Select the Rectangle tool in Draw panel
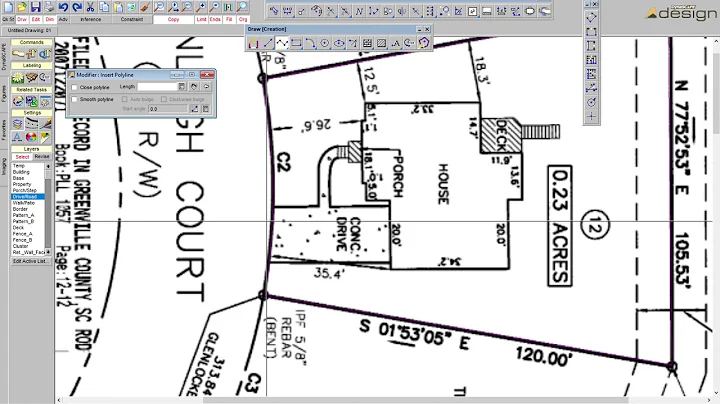Image resolution: width=720 pixels, height=404 pixels. click(x=296, y=43)
